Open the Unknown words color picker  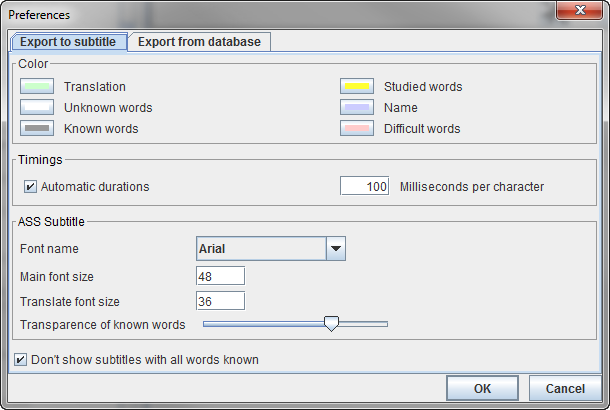tap(37, 108)
